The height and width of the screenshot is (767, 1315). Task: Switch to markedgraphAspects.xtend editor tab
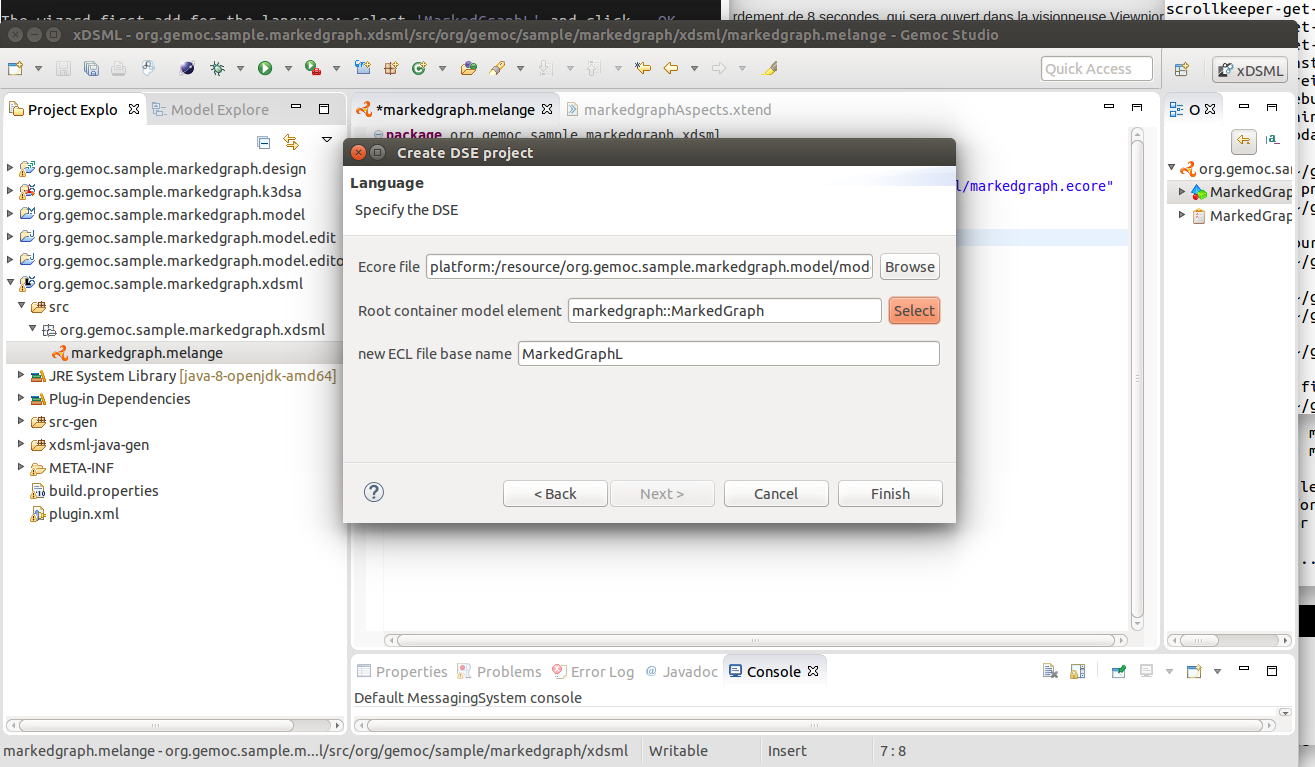[x=668, y=109]
